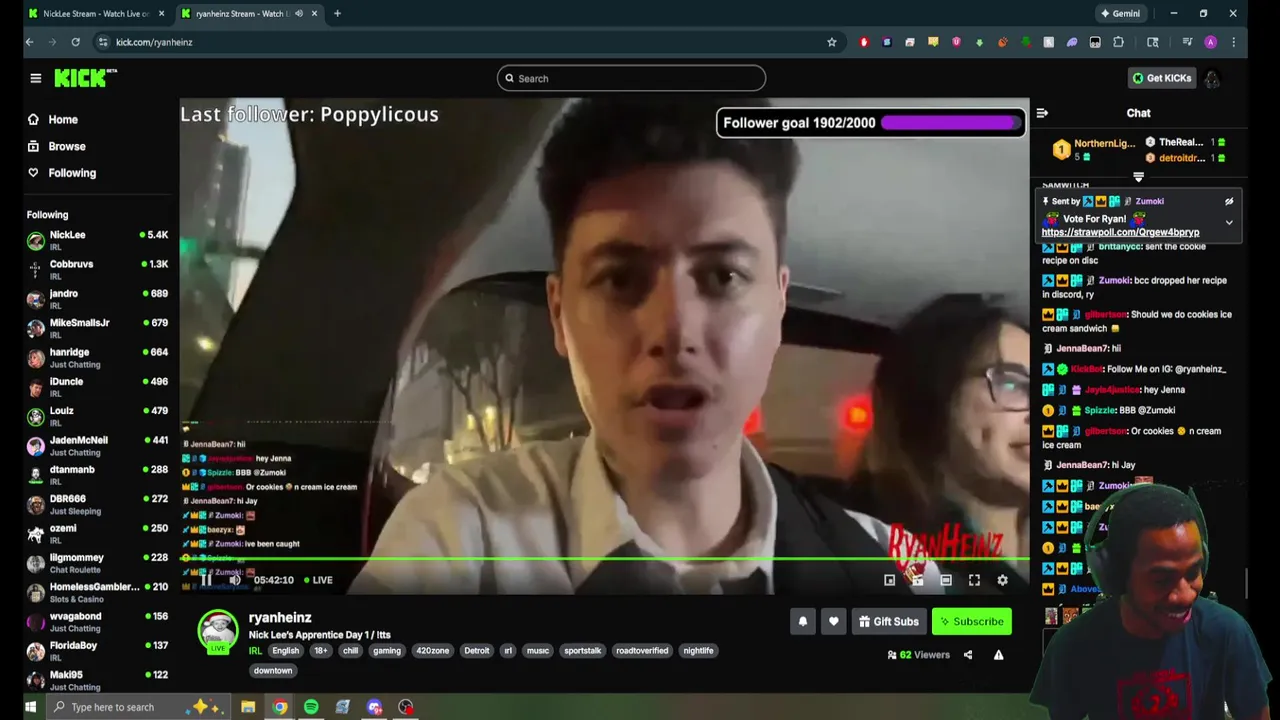Pause the stream video
This screenshot has height=720, width=1280.
click(206, 580)
